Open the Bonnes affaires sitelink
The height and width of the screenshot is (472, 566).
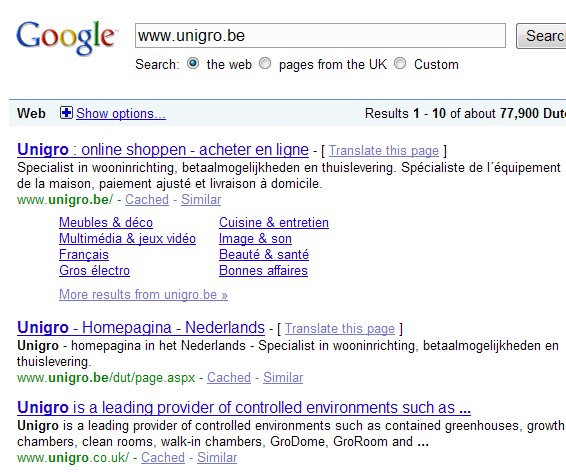click(x=263, y=270)
